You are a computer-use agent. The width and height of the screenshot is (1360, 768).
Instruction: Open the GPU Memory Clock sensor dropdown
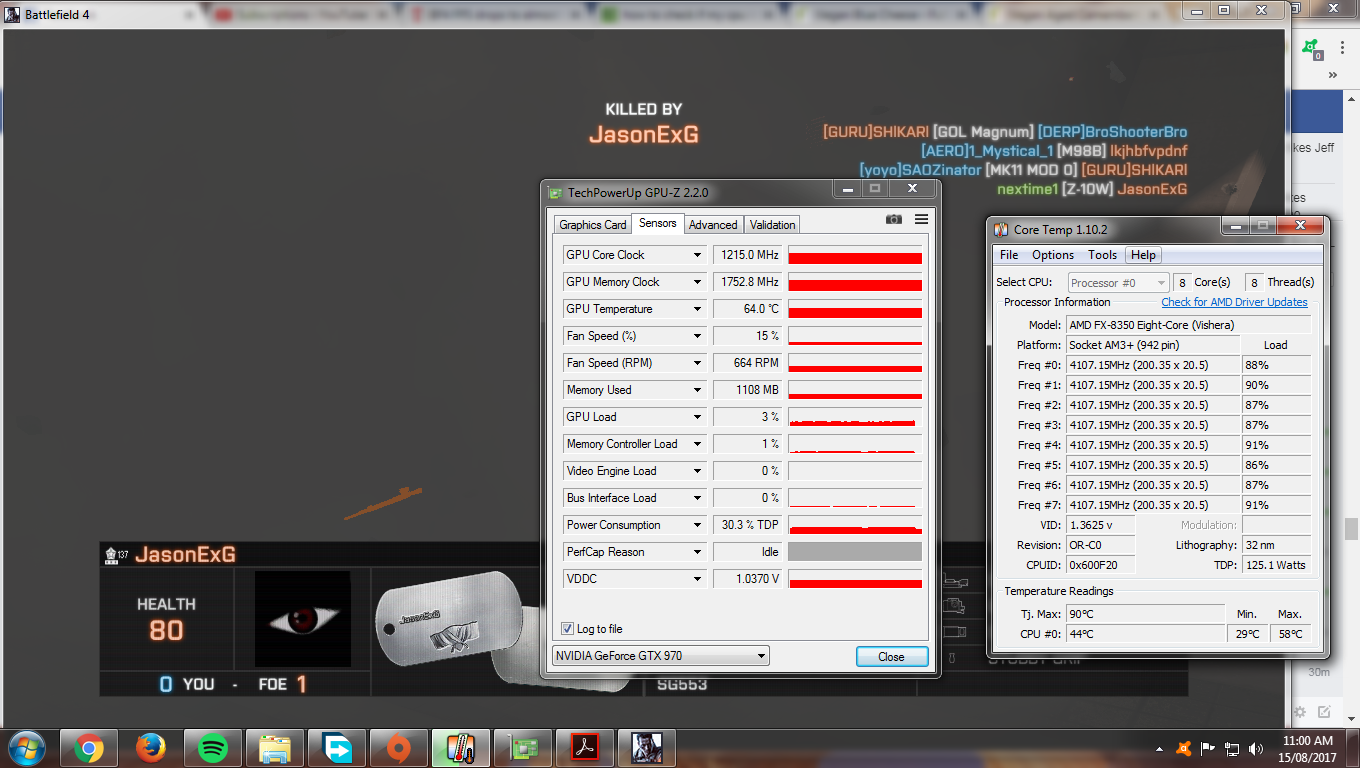pos(697,282)
